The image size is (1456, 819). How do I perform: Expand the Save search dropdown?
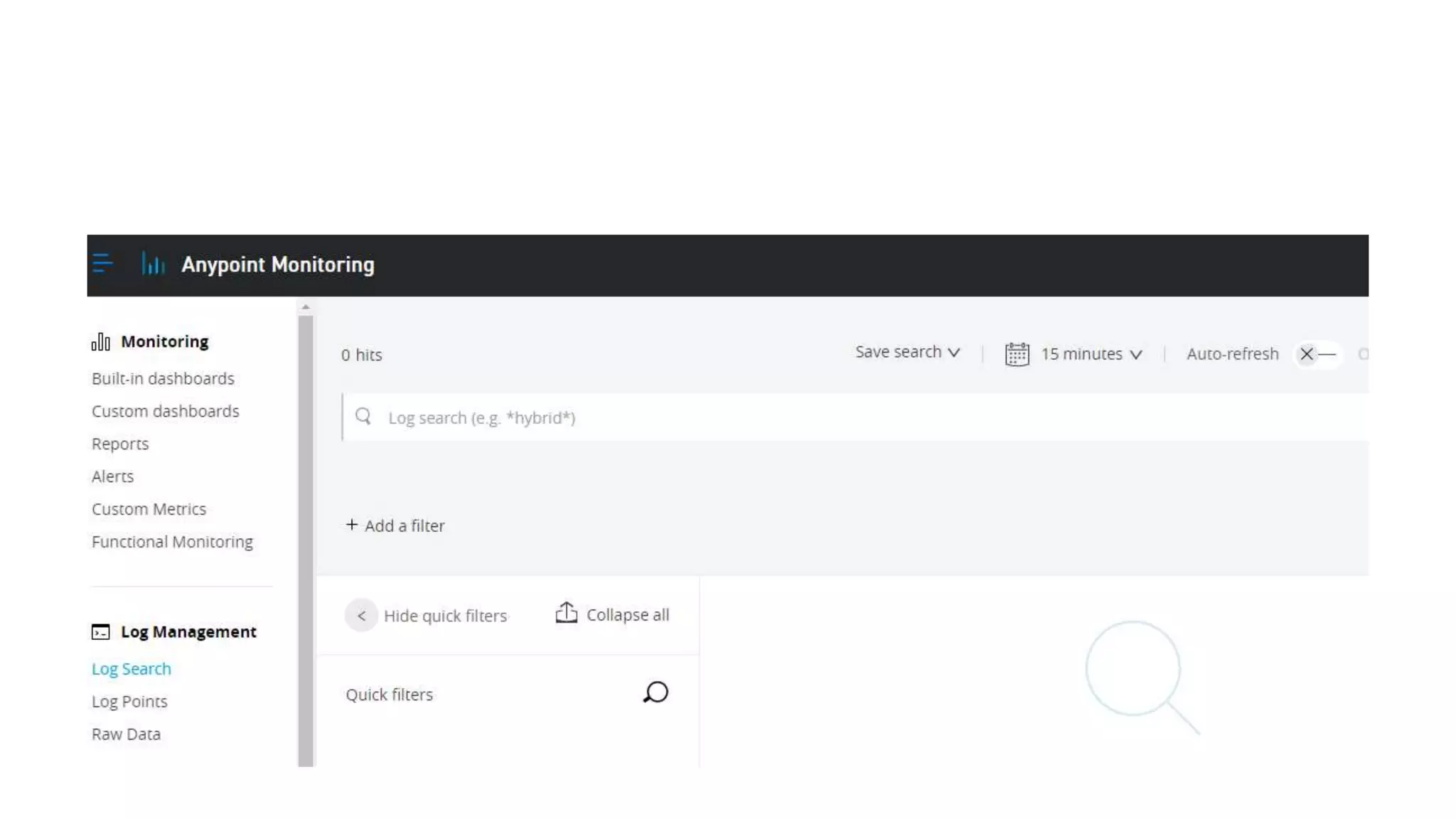click(x=907, y=352)
